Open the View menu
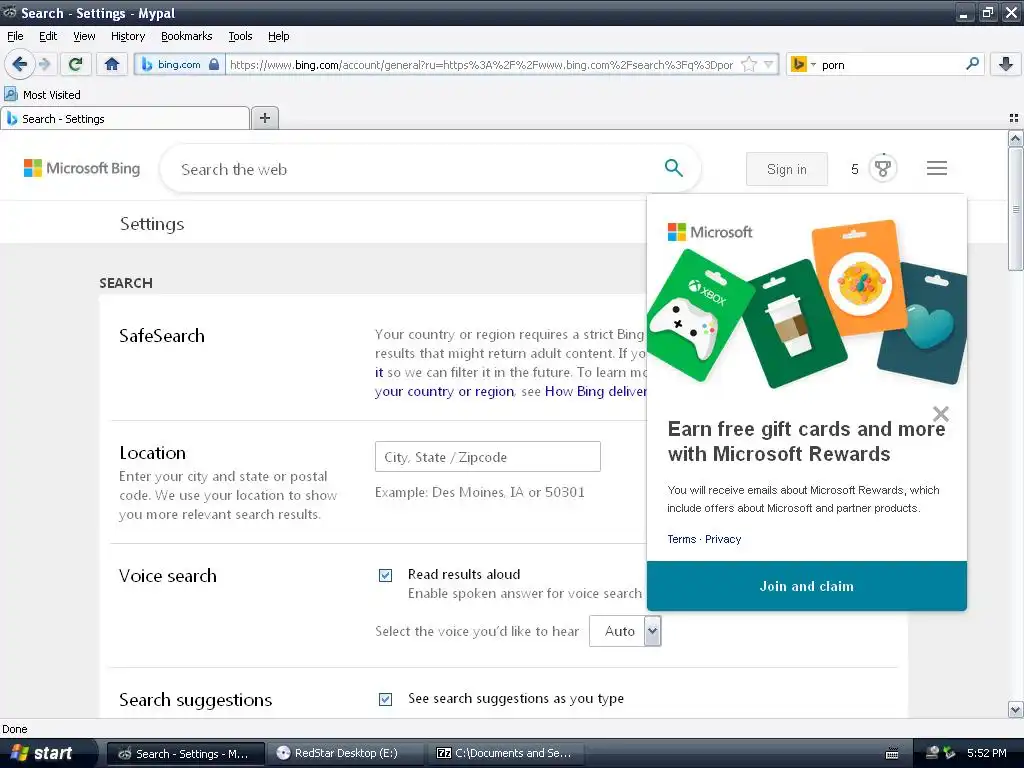Screen dimensions: 1024x768 [x=84, y=36]
